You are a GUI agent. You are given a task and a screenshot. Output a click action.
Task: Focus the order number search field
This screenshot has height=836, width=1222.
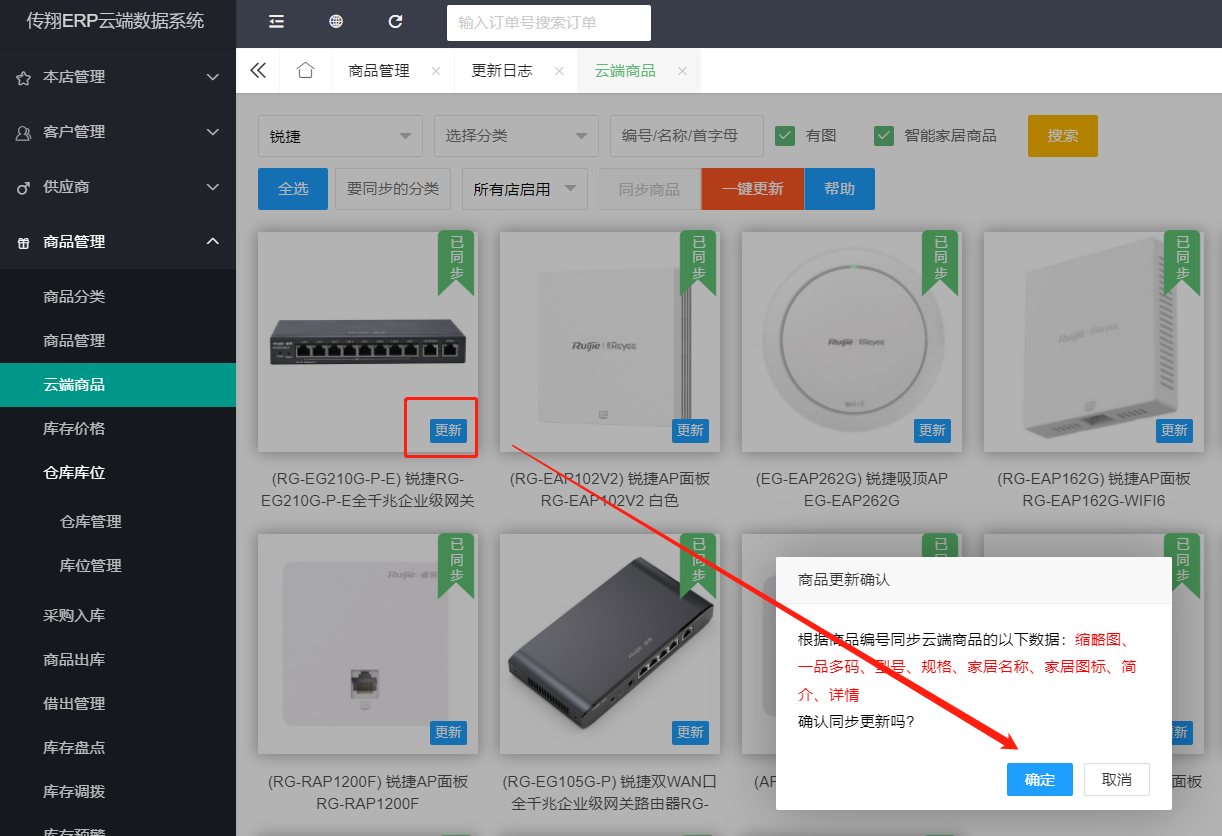click(549, 23)
